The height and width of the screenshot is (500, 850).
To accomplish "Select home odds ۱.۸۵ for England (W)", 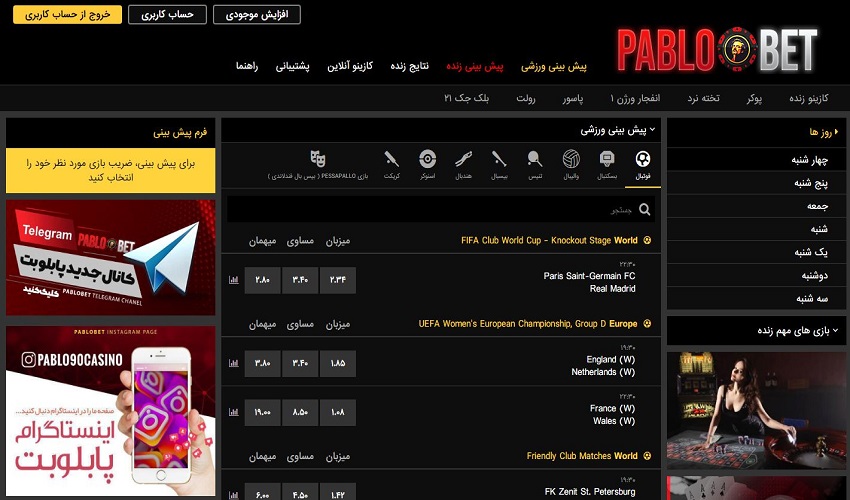I will coord(338,363).
